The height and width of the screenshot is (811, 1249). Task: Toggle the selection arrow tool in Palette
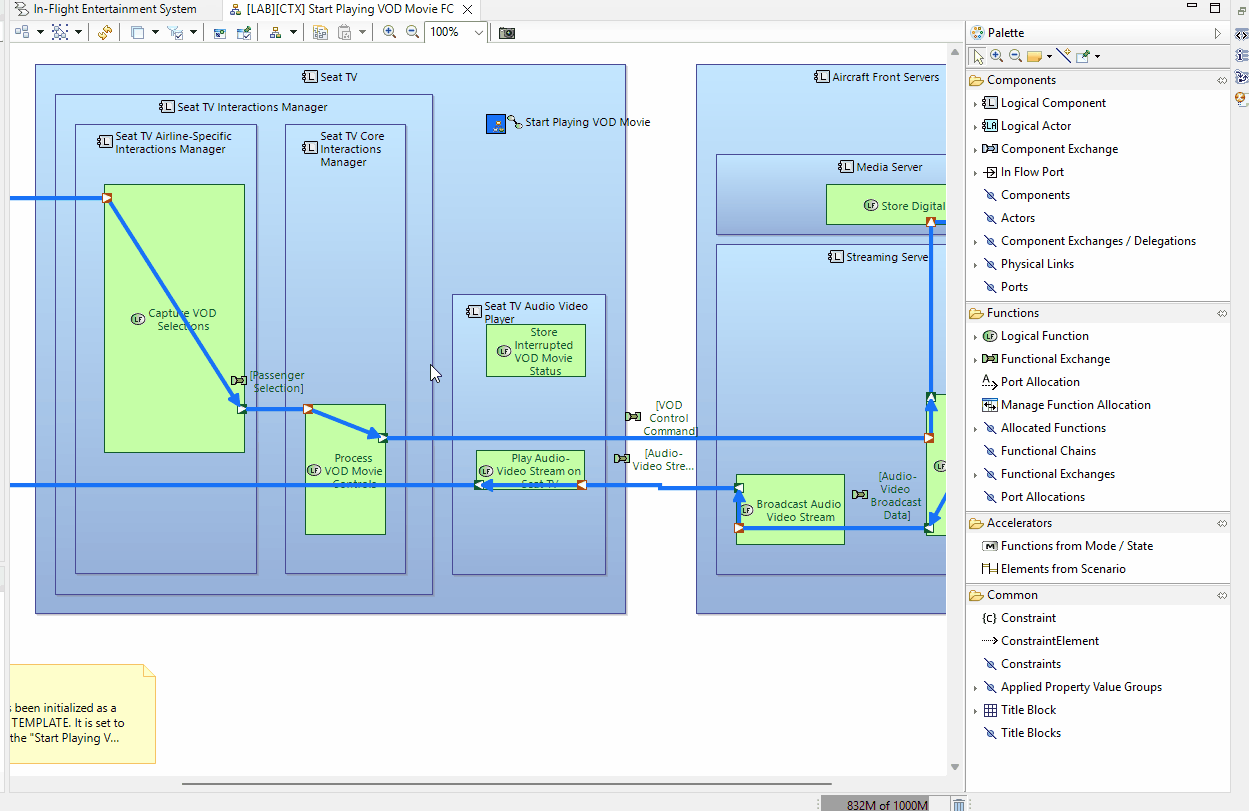click(978, 56)
